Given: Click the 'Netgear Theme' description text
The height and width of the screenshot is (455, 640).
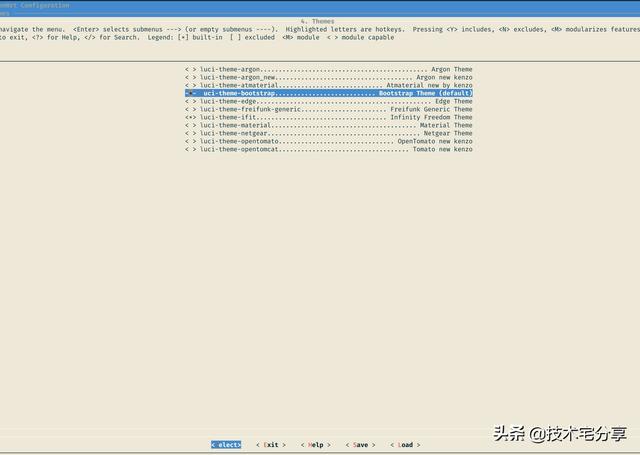Looking at the screenshot, I should [448, 133].
